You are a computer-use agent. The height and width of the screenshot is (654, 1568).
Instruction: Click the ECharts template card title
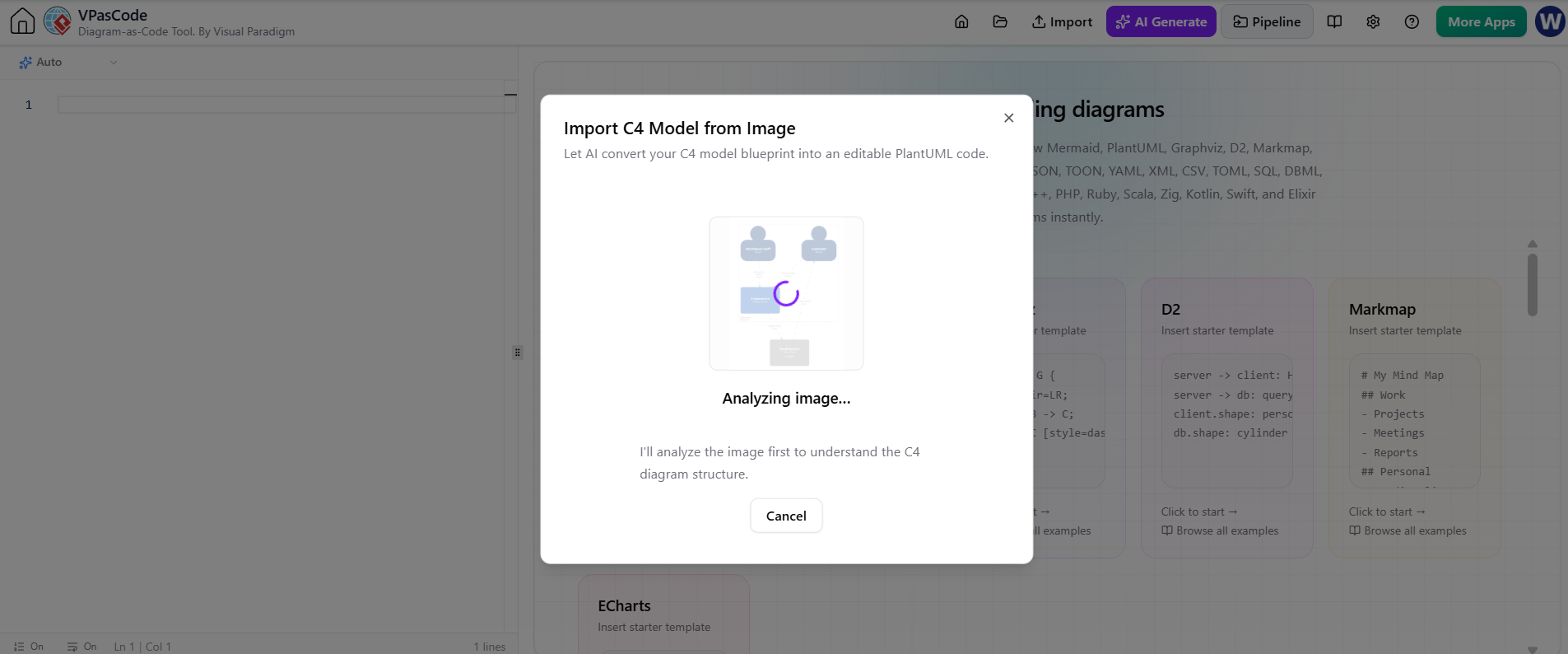[624, 606]
